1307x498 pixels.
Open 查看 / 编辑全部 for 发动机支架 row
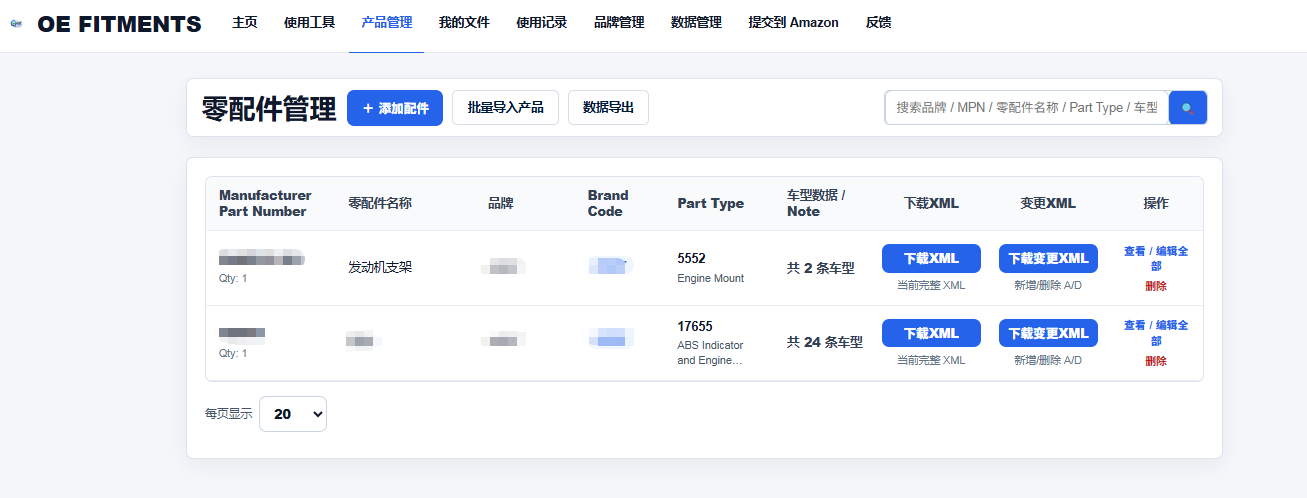point(1156,258)
